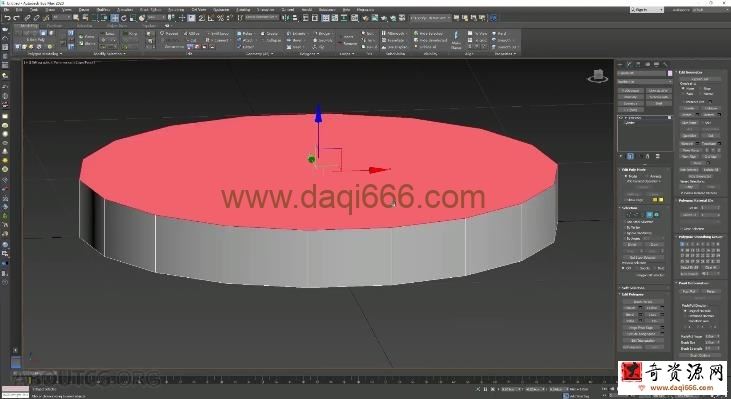The image size is (731, 399).
Task: Toggle the Percent Snap icon
Action: (x=220, y=18)
